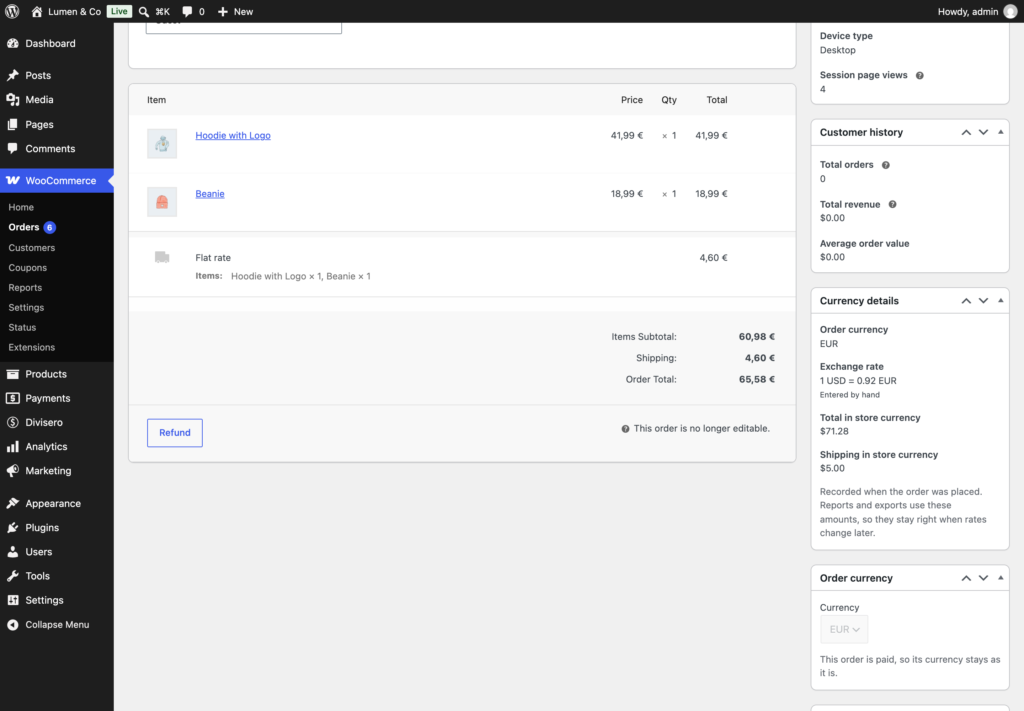1024x711 pixels.
Task: Move Currency details panel up
Action: click(x=966, y=301)
